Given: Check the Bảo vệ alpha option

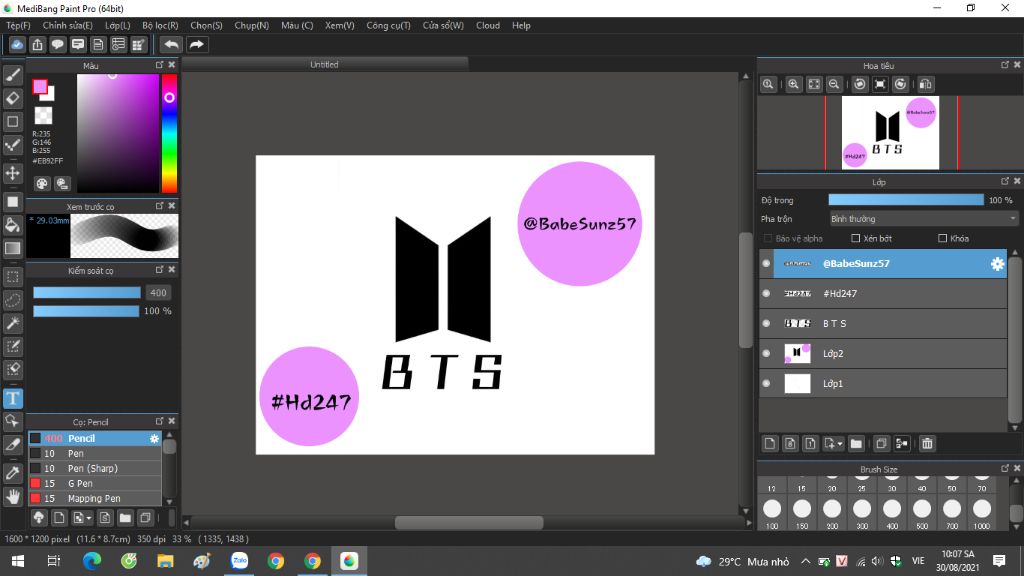Looking at the screenshot, I should [768, 238].
